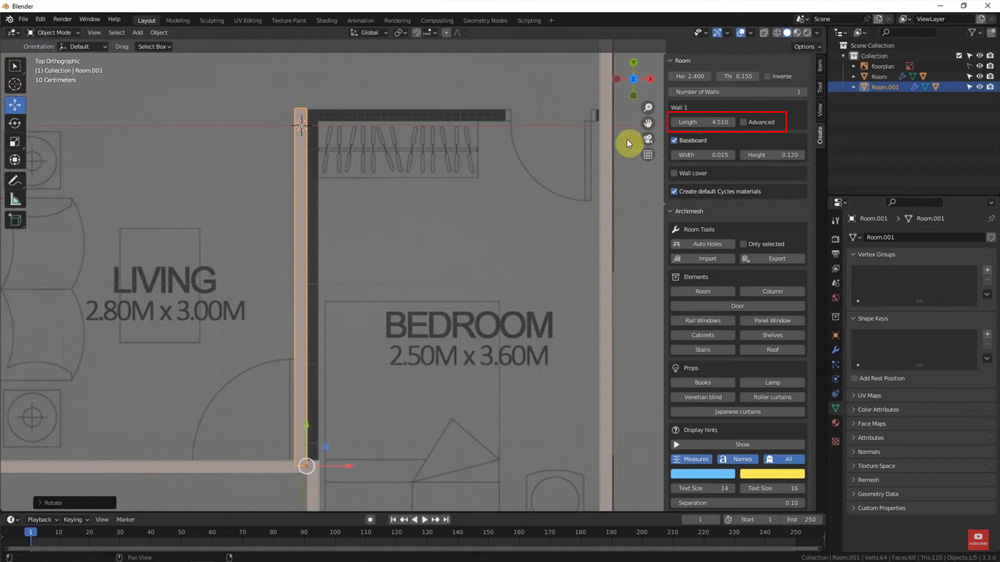Enable the Advanced wall checkbox
The image size is (1000, 562).
(743, 122)
